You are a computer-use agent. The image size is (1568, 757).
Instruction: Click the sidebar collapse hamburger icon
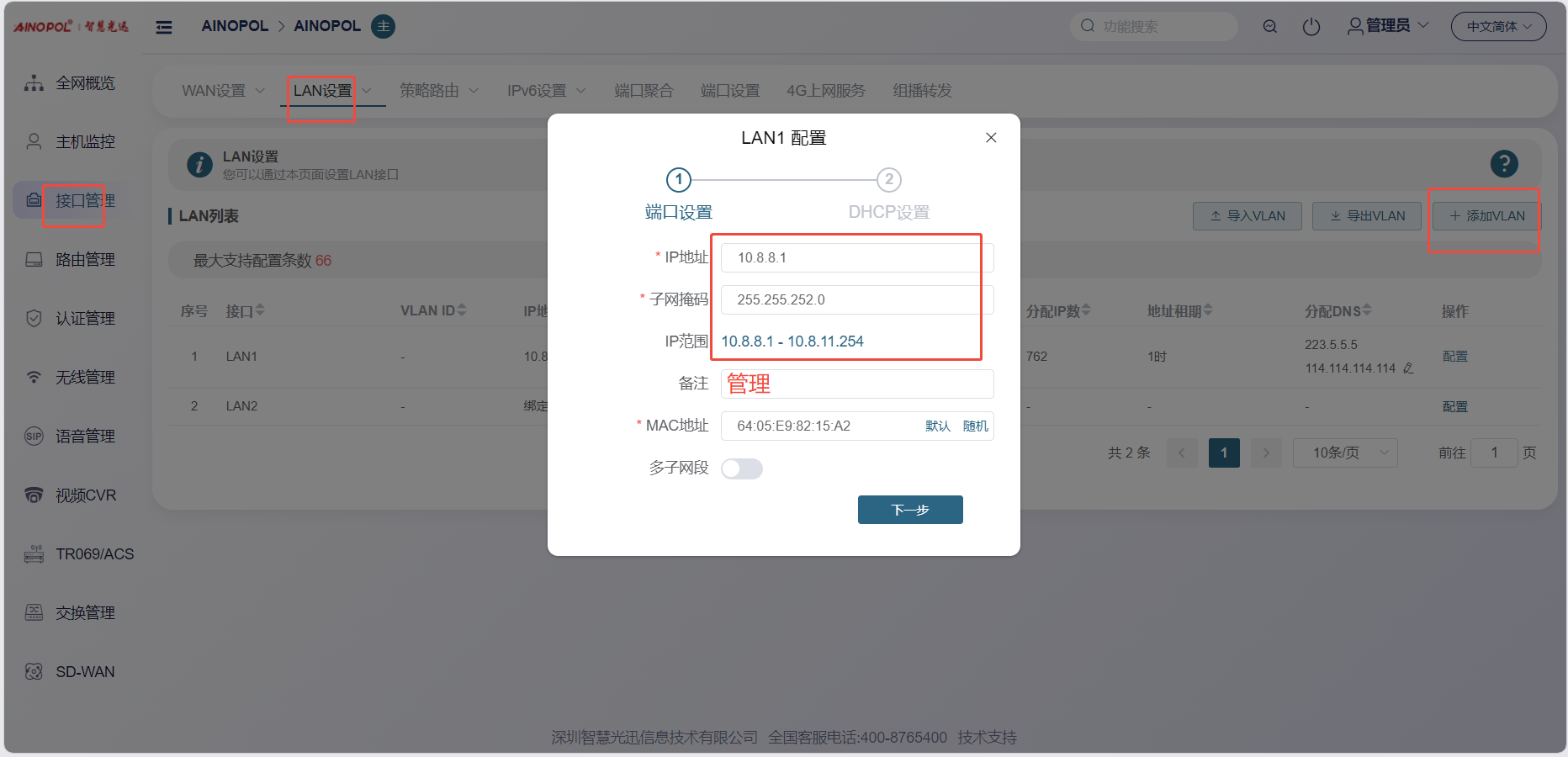pyautogui.click(x=164, y=27)
